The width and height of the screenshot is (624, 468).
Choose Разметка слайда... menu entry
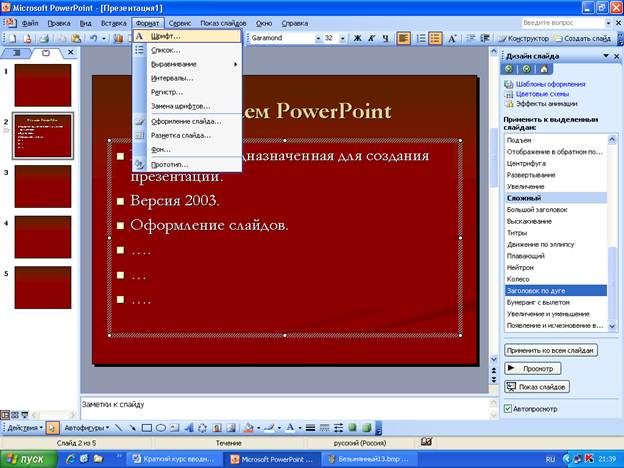coord(187,135)
